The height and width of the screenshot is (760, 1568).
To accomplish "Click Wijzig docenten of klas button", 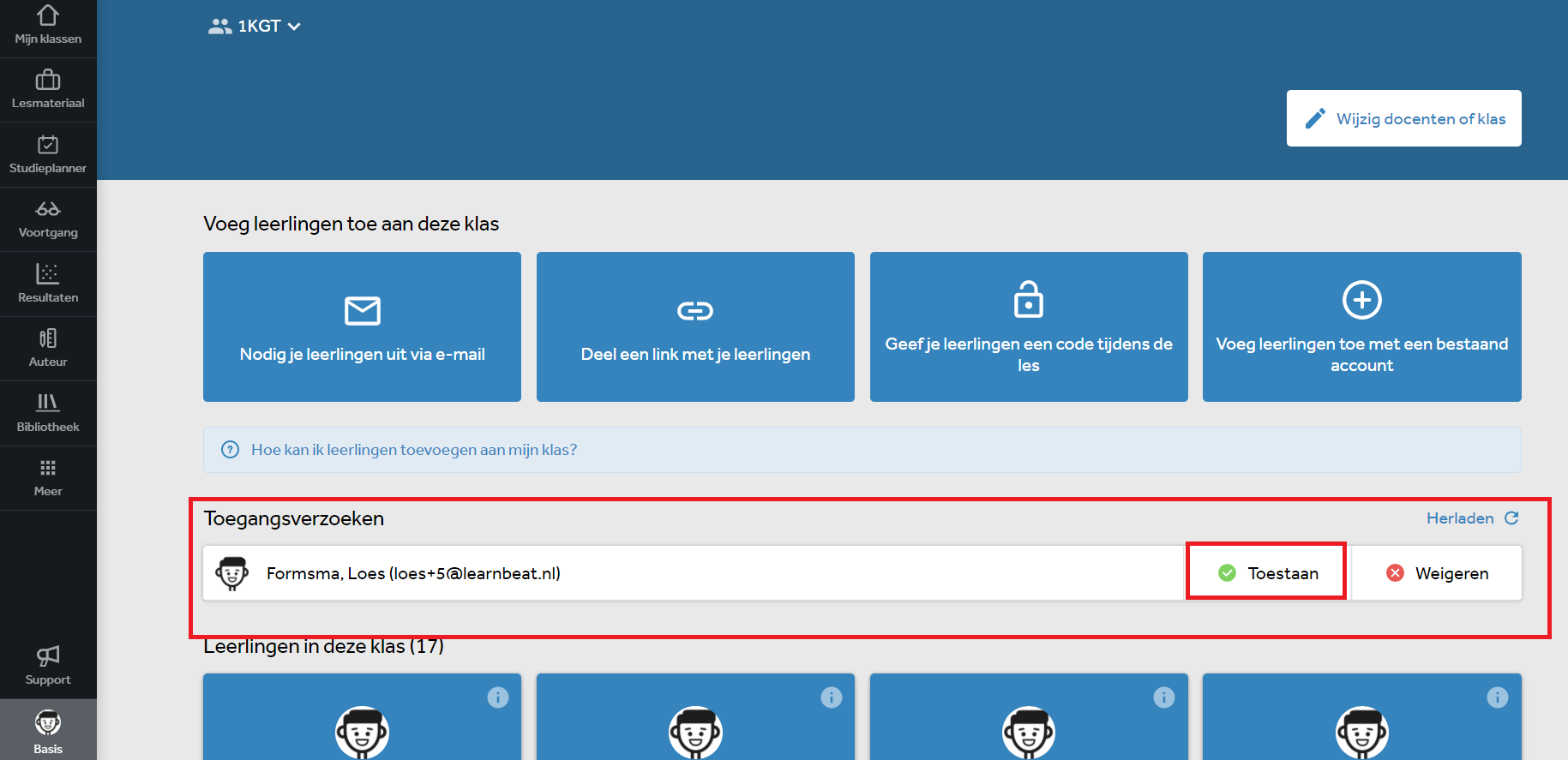I will 1403,118.
